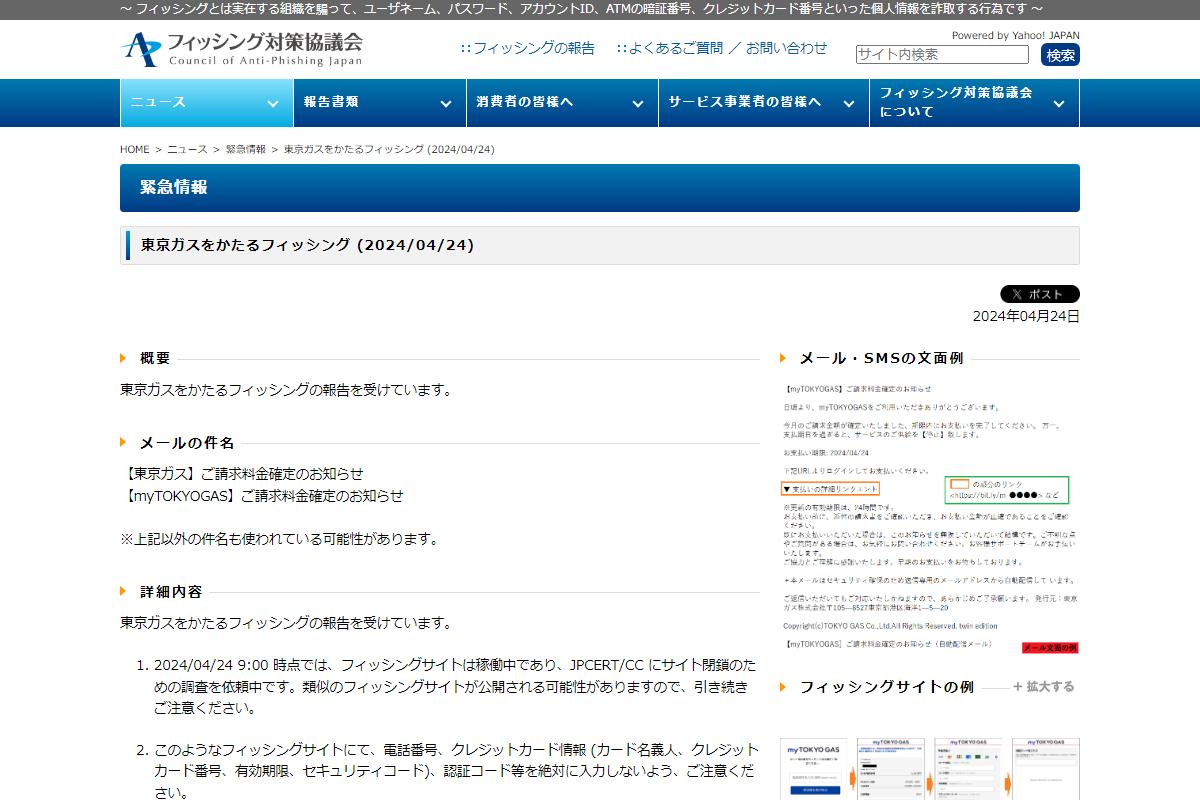The width and height of the screenshot is (1200, 800).
Task: Click the 拡大する enlarge link
Action: (1044, 687)
